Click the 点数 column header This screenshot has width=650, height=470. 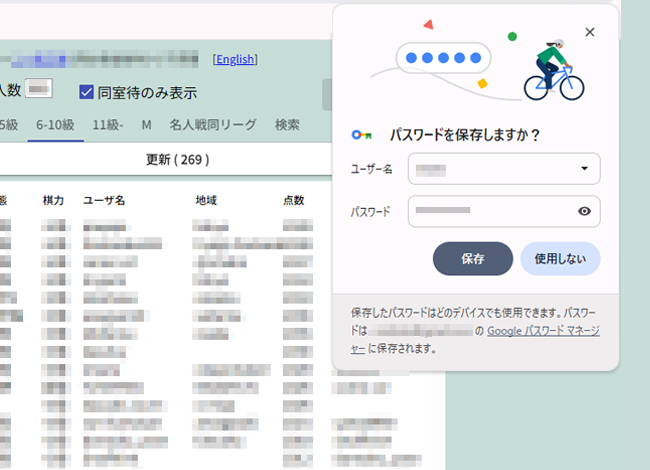pyautogui.click(x=294, y=201)
